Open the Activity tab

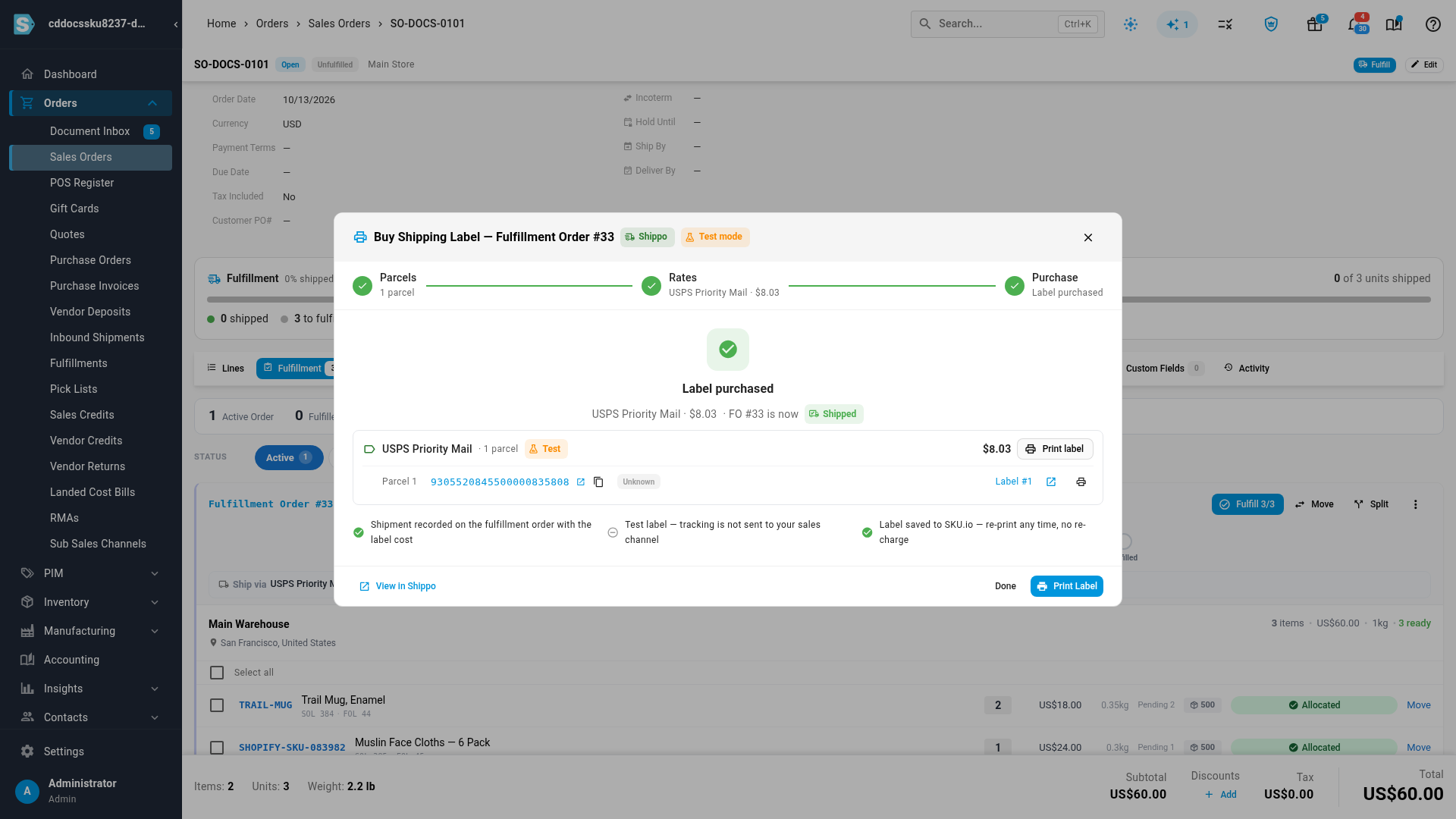point(1246,369)
